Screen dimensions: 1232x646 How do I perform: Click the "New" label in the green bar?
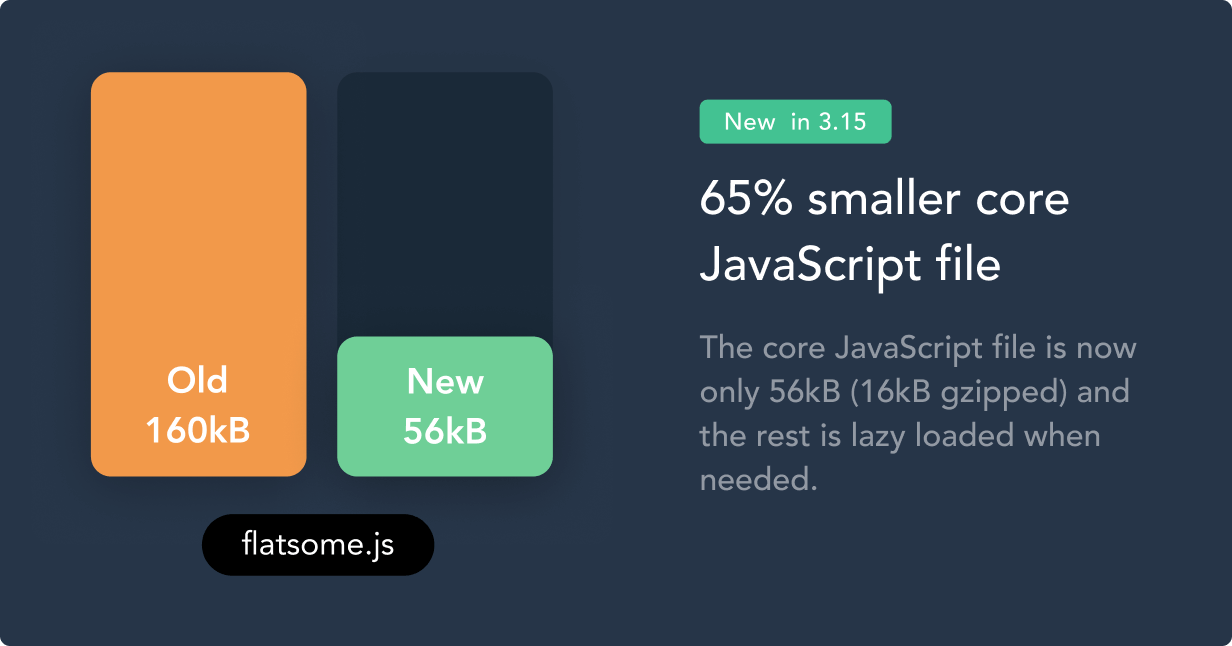click(445, 381)
